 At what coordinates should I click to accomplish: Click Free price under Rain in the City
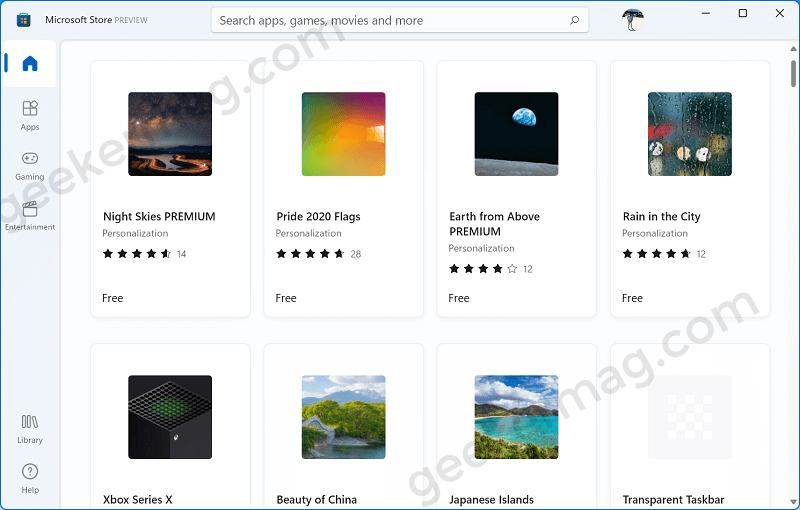tap(632, 298)
